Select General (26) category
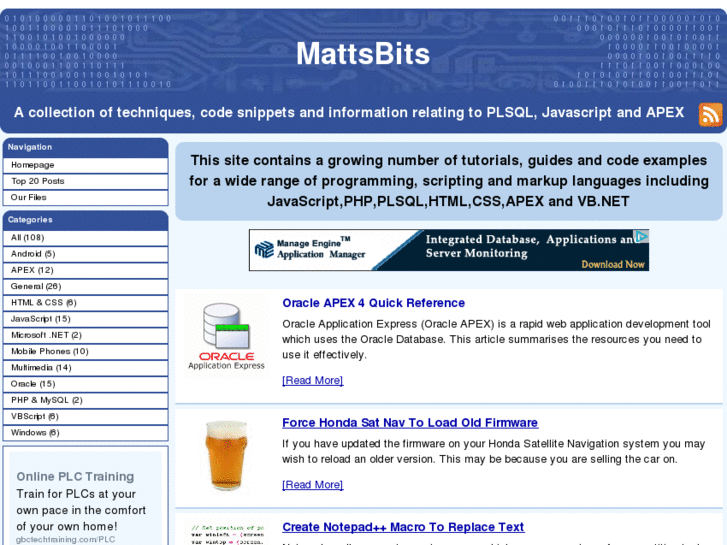This screenshot has height=545, width=727. 85,287
